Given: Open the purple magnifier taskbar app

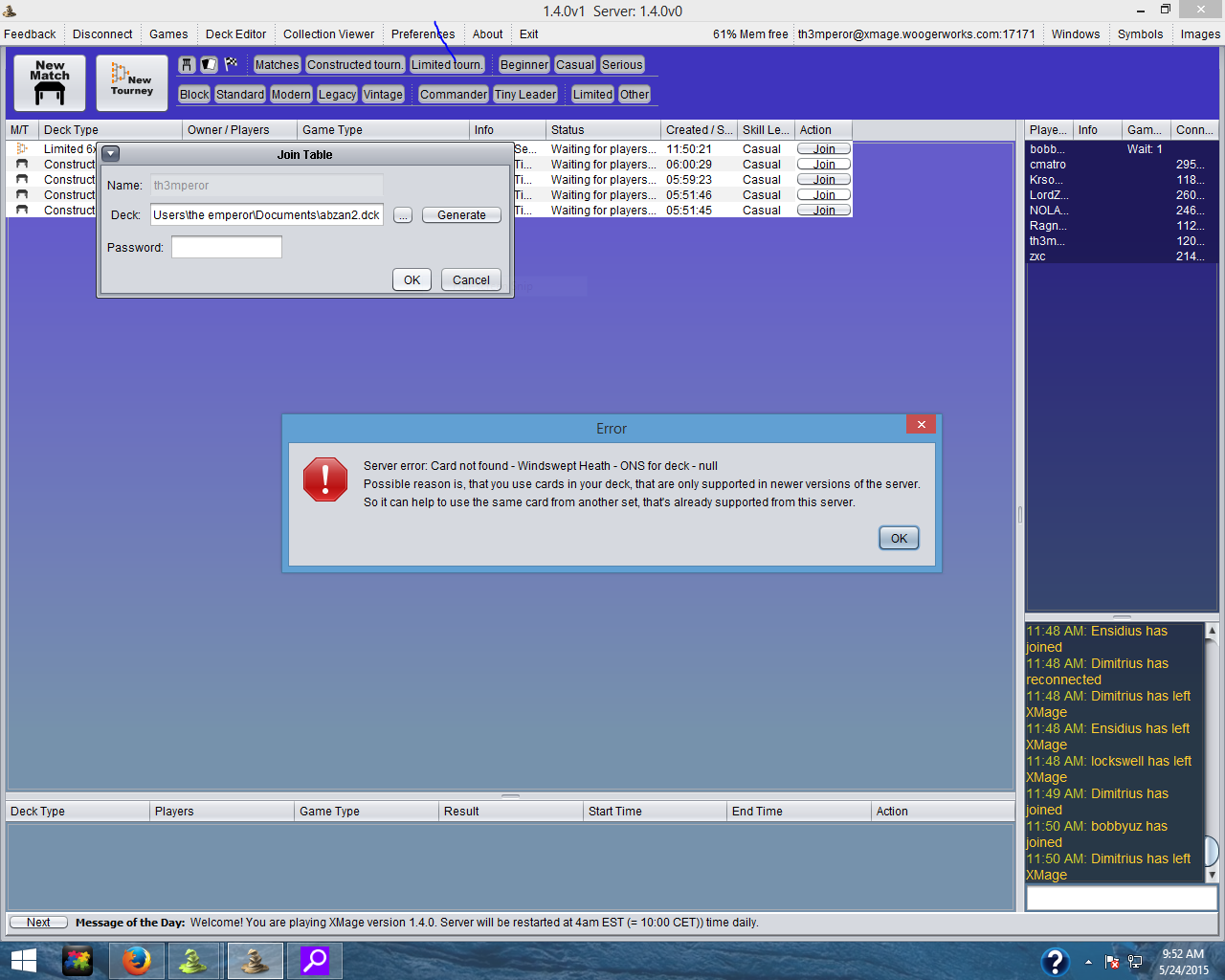Looking at the screenshot, I should [x=315, y=961].
